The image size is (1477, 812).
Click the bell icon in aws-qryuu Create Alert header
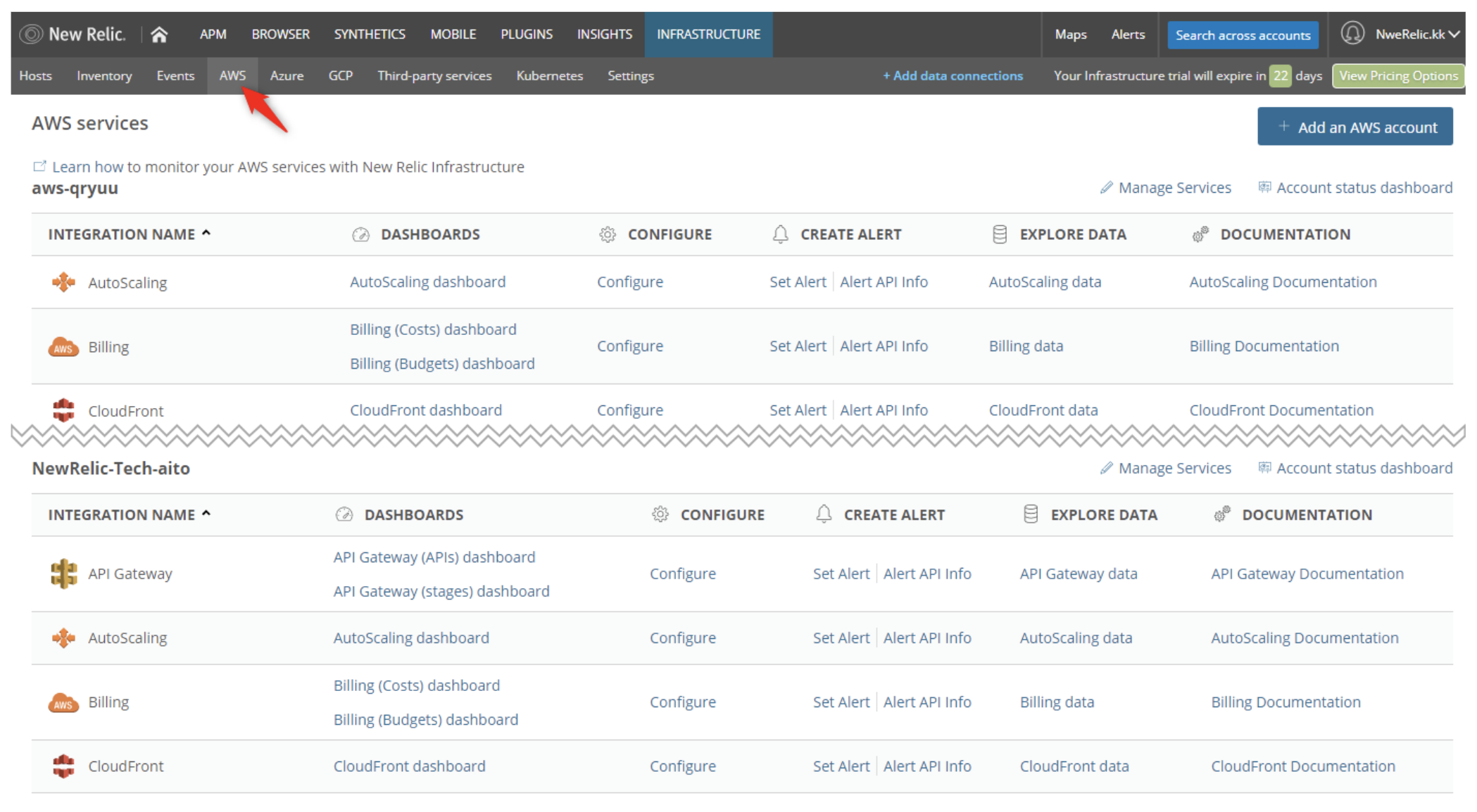(x=780, y=234)
